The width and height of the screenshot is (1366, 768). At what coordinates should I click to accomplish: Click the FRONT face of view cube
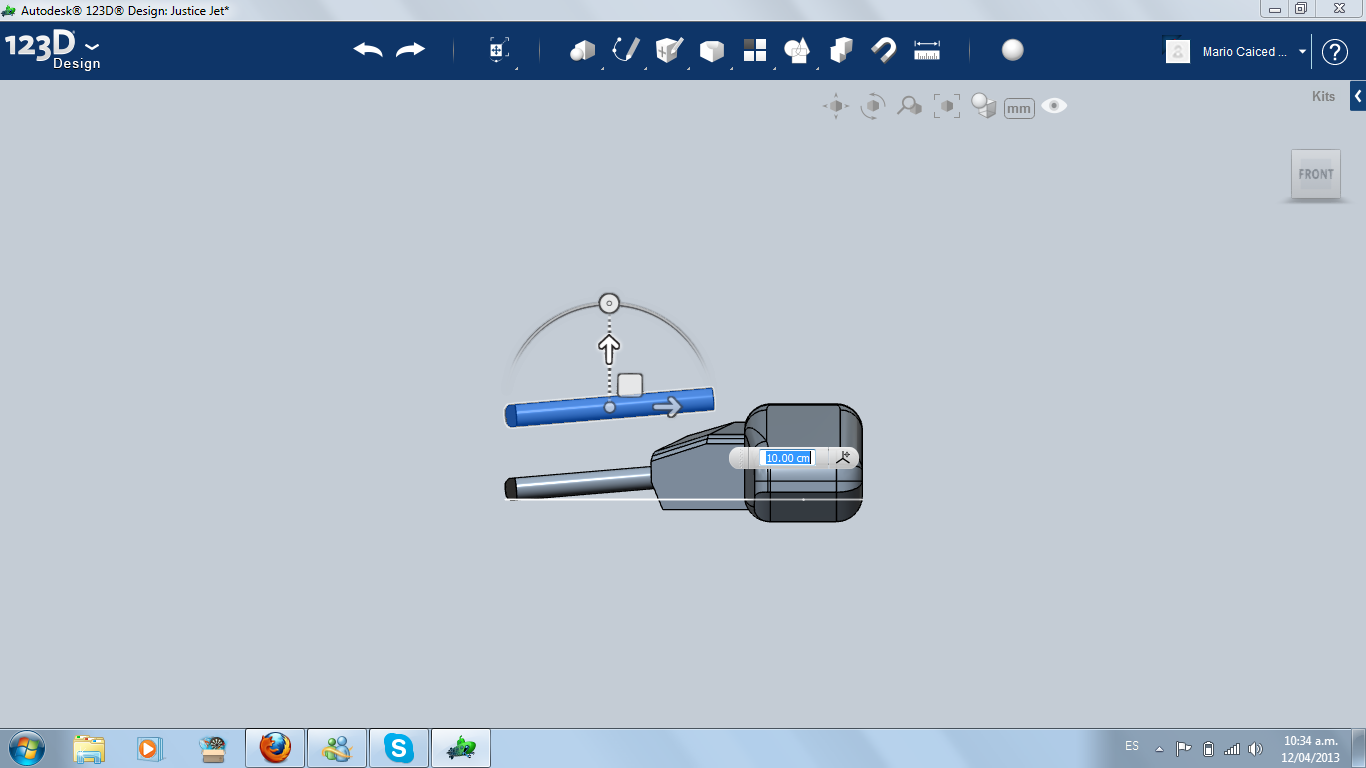(1316, 174)
